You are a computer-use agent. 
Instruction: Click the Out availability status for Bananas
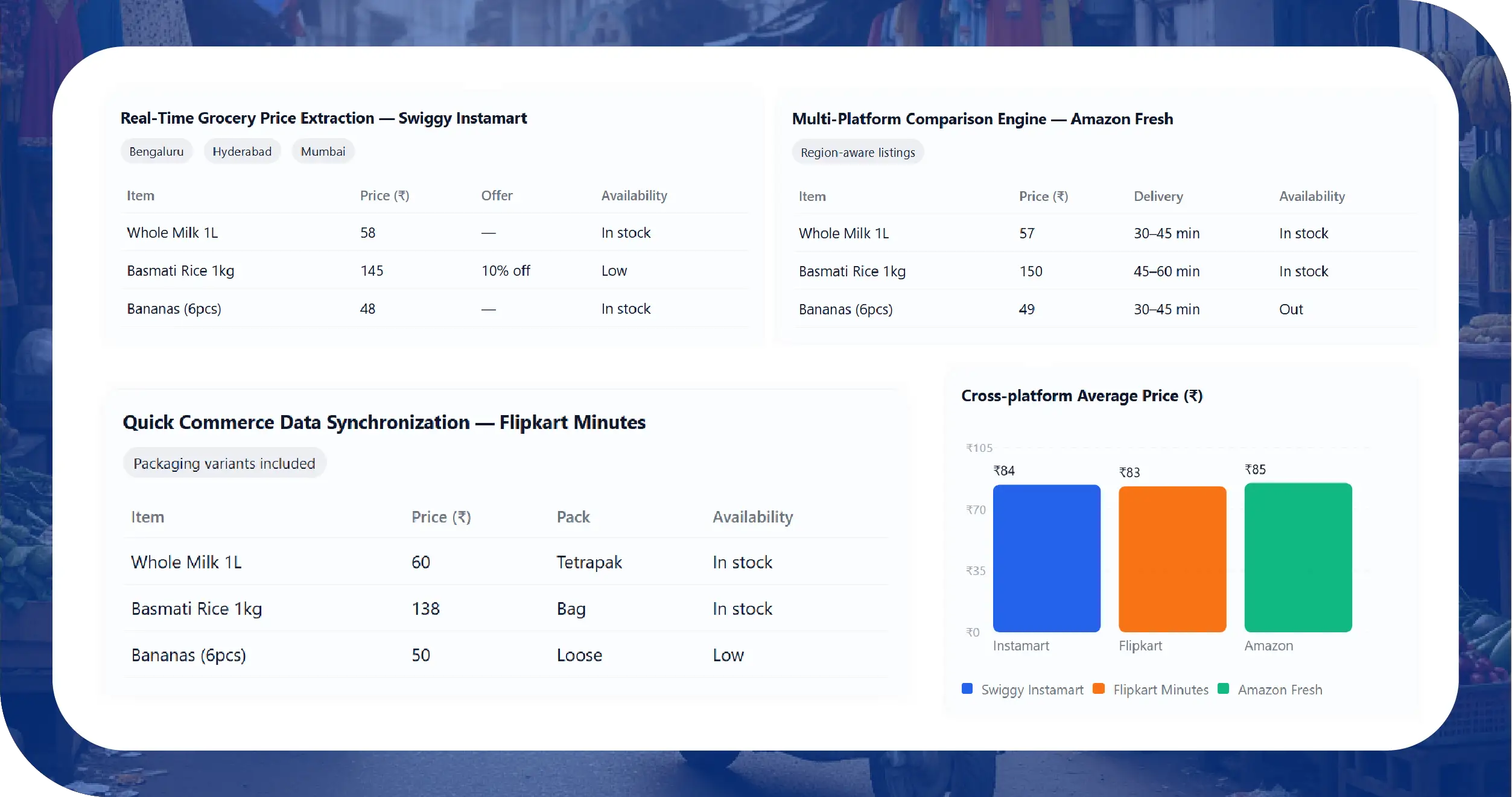1292,309
